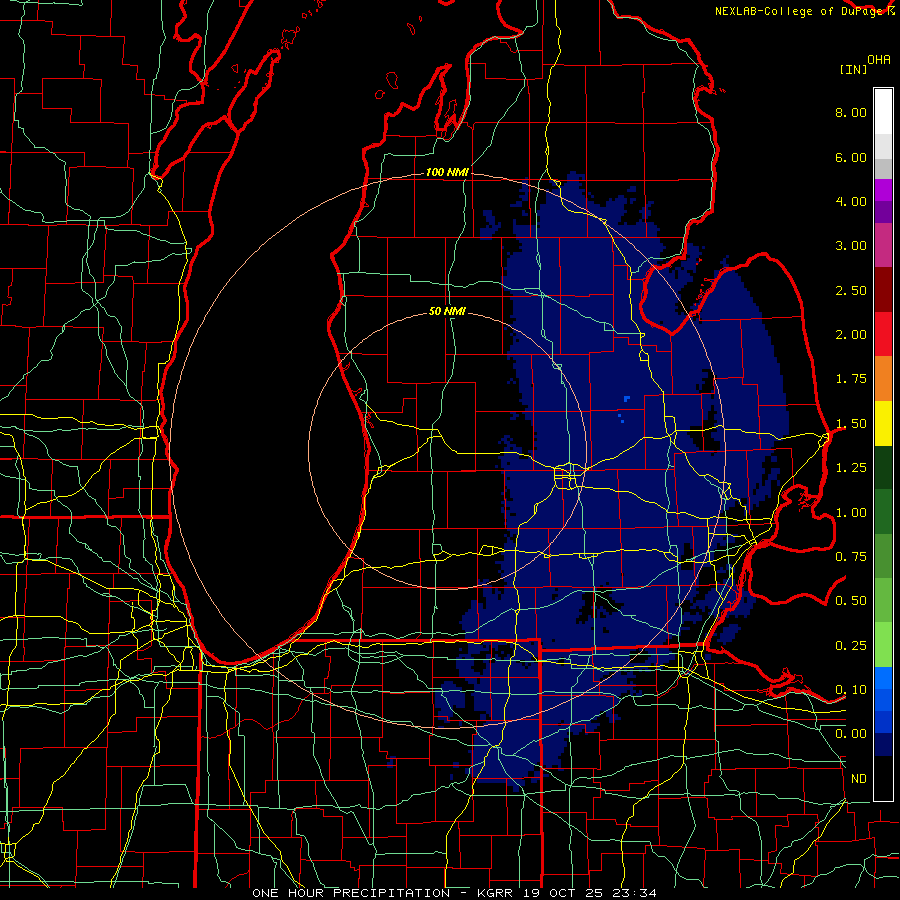Screen dimensions: 900x900
Task: Click the '8.00' legend value
Action: coord(851,112)
